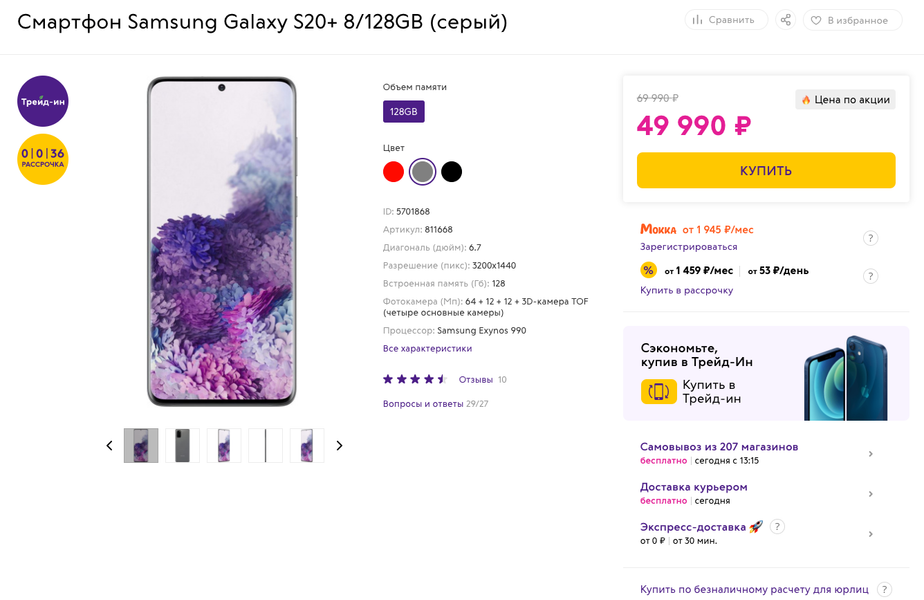Click the help icon next to Экспресс-доставка
Screen dimensions: 924x600
point(778,527)
